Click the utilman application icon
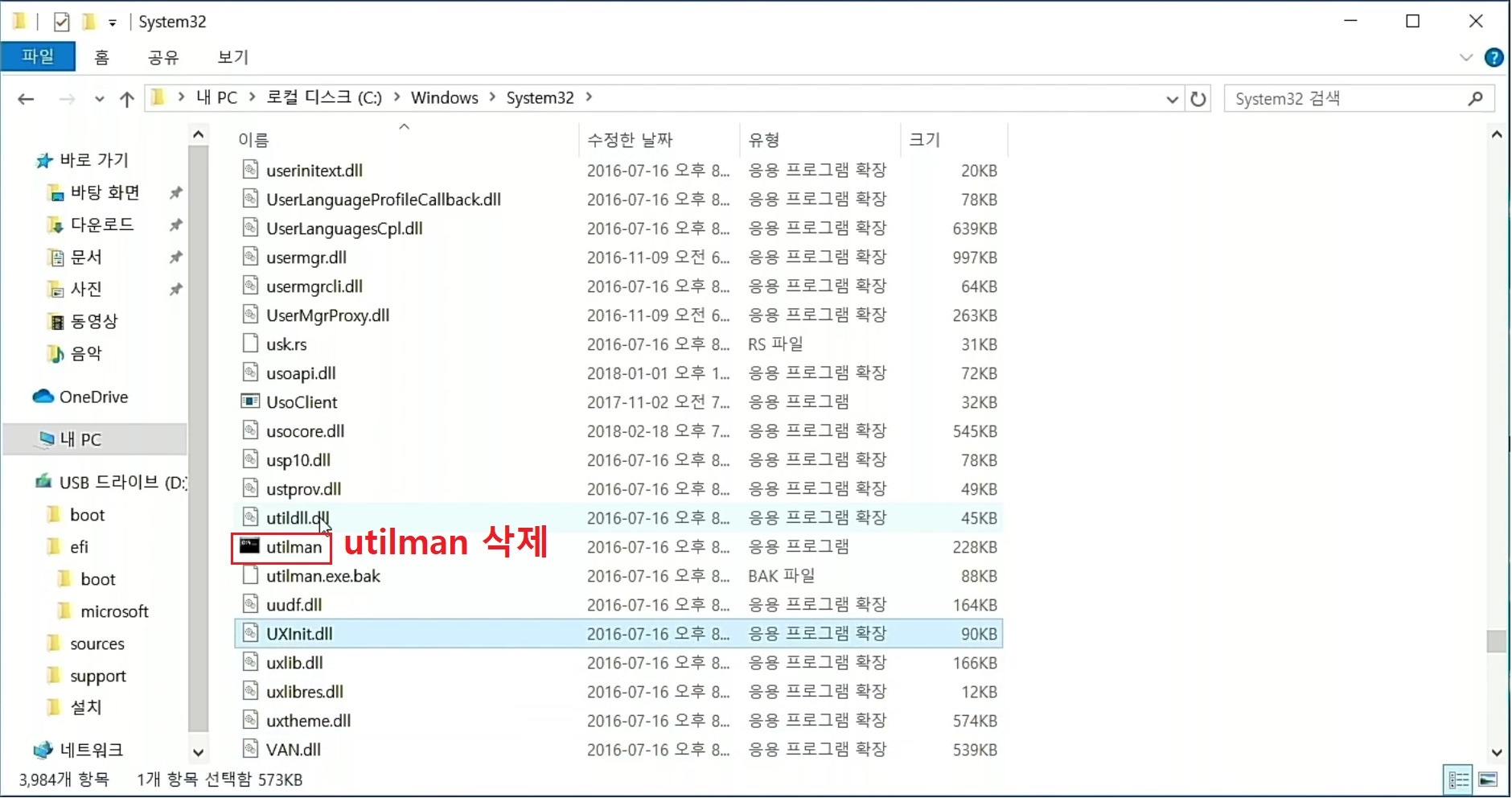This screenshot has width=1512, height=798. [250, 546]
